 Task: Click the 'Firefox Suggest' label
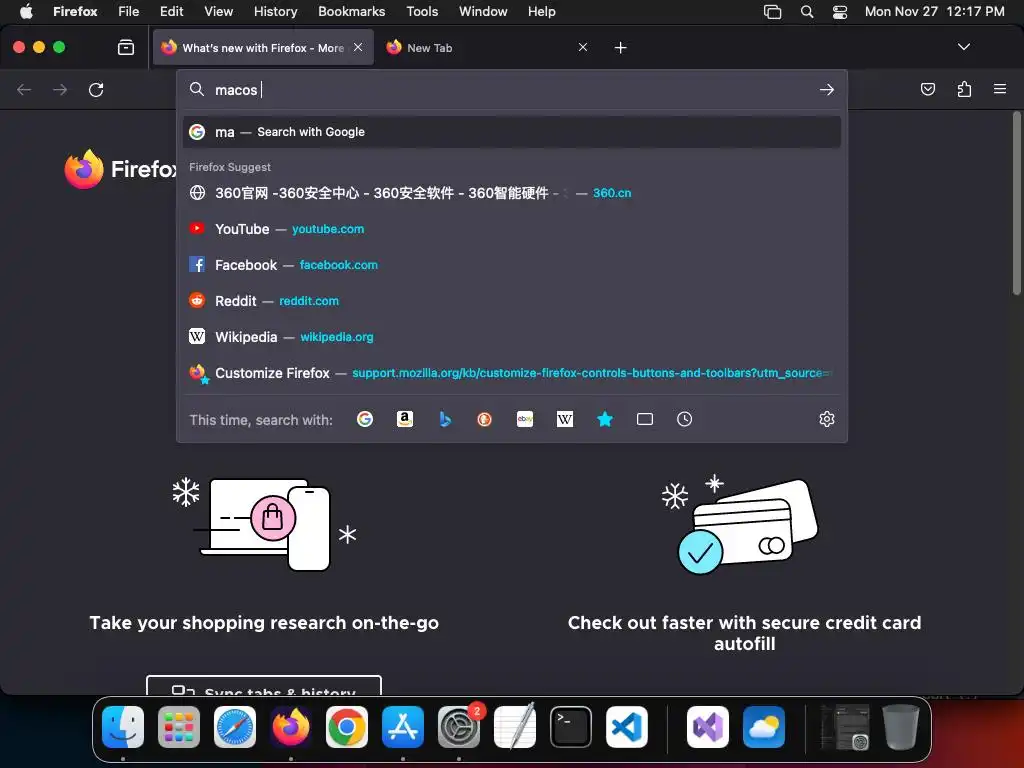pos(230,167)
